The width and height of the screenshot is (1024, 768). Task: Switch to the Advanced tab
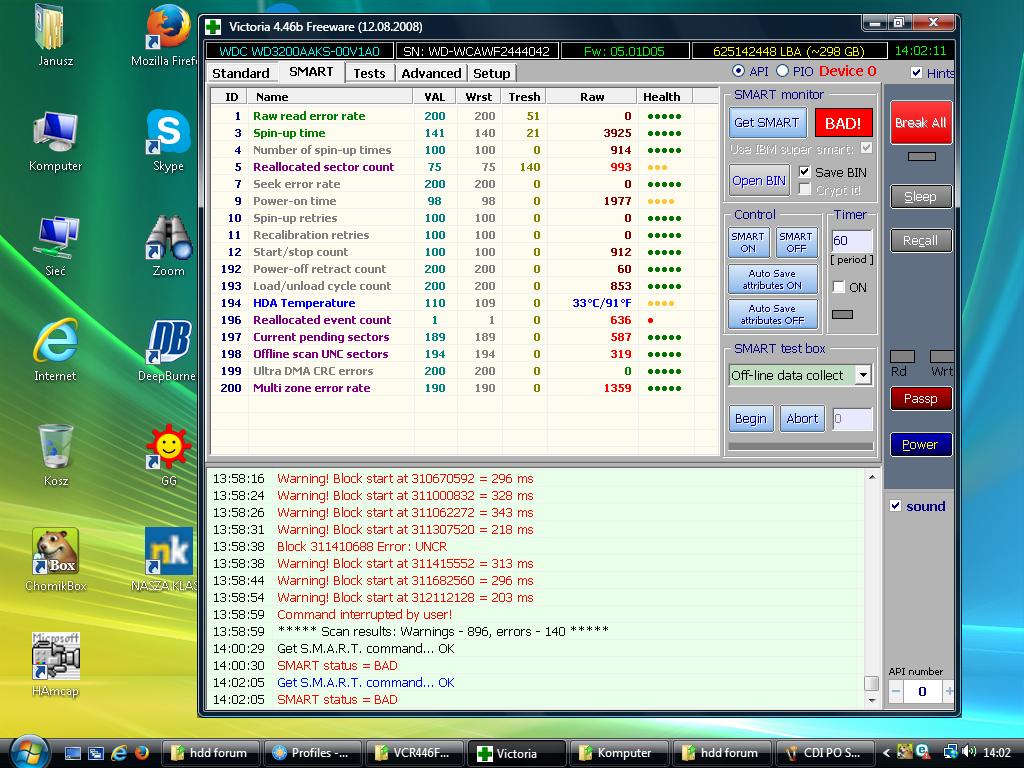pos(431,73)
